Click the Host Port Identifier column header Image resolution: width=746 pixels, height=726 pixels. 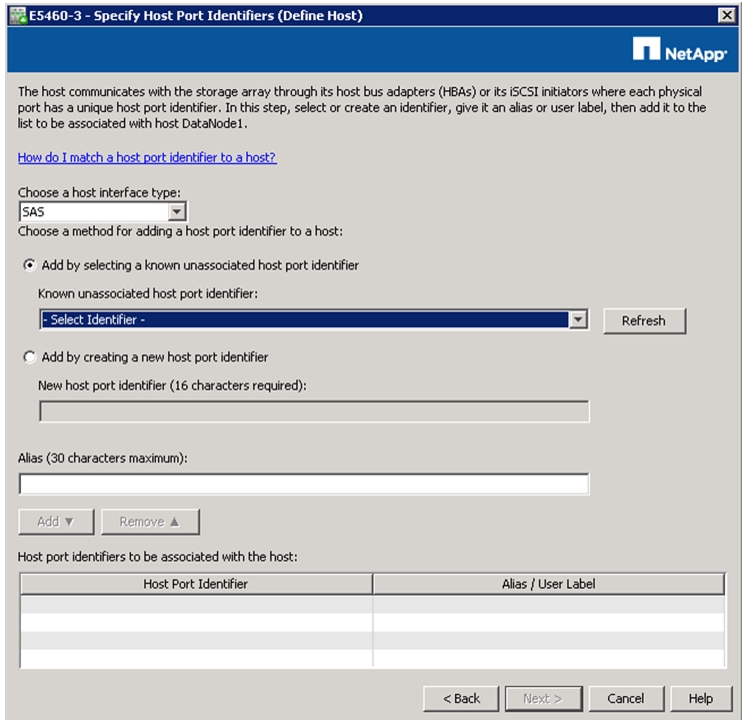click(x=196, y=584)
